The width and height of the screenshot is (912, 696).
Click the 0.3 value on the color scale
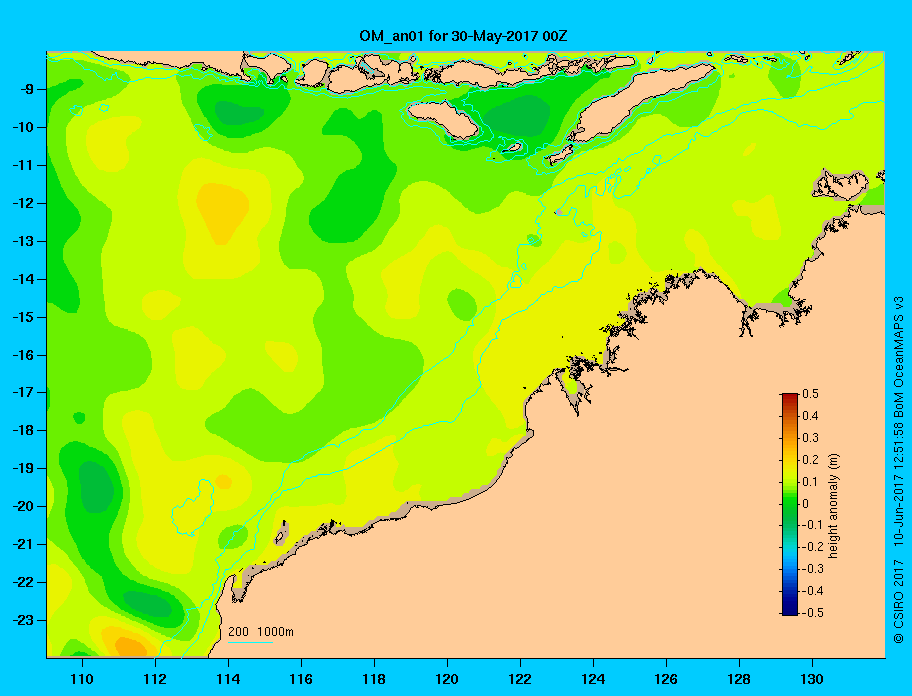pyautogui.click(x=811, y=438)
